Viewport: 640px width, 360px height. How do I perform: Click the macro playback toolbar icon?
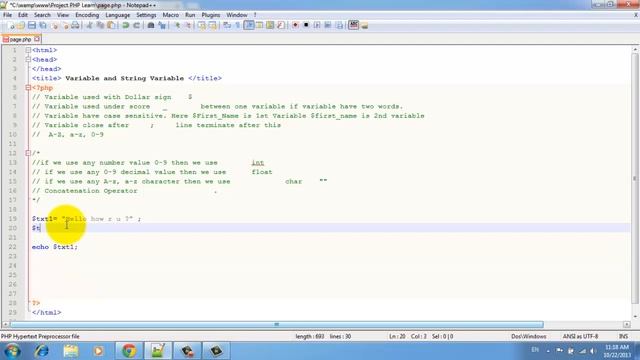tap(317, 25)
